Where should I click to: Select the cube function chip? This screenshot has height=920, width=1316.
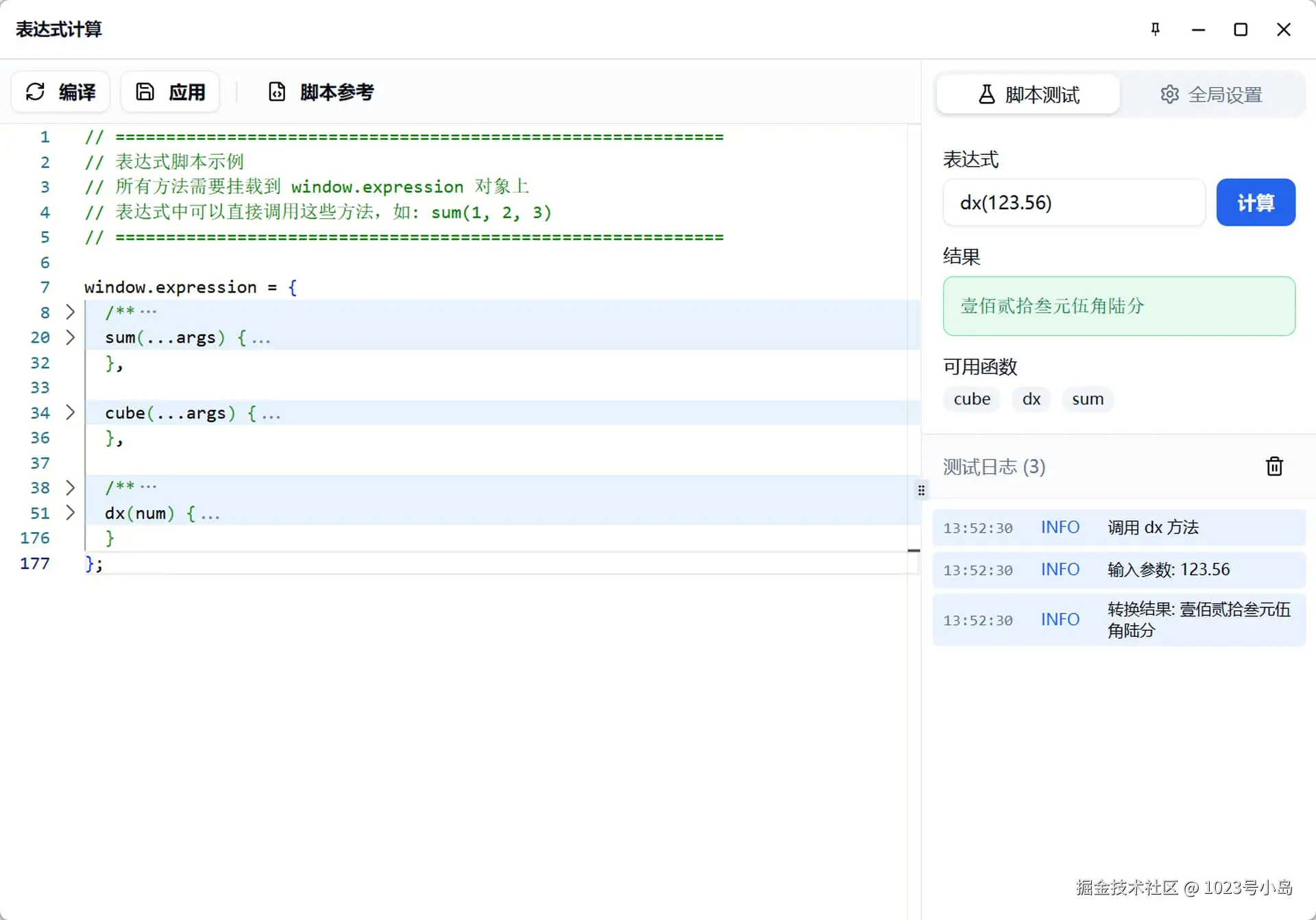click(971, 399)
